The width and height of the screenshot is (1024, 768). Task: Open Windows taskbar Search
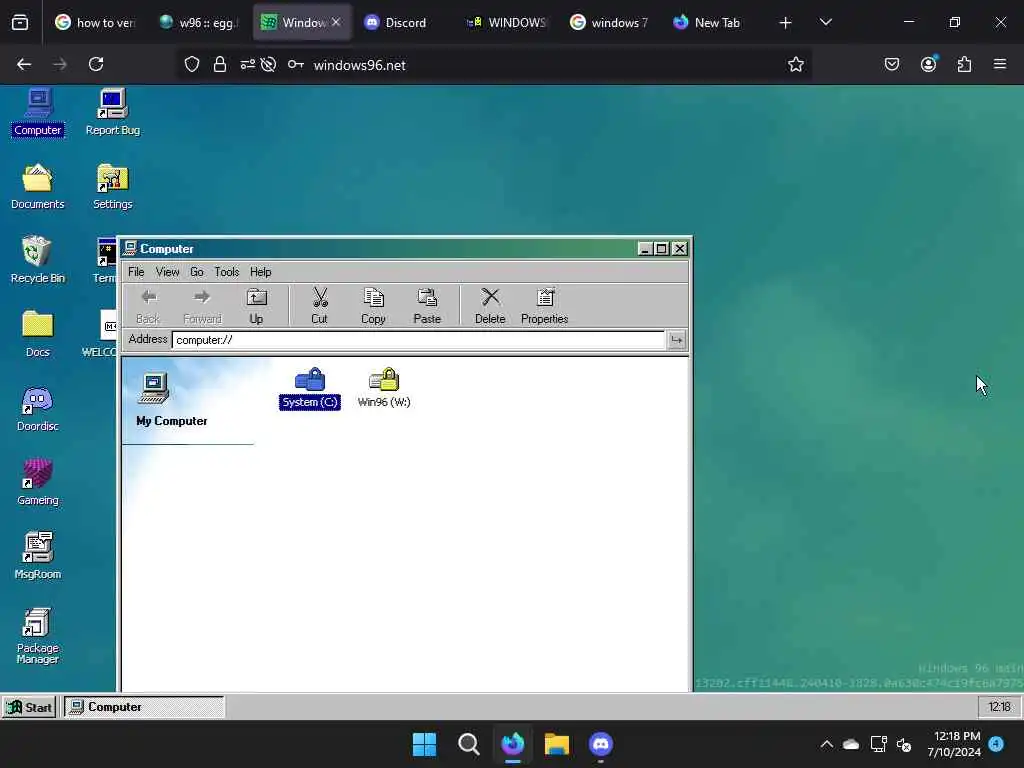pyautogui.click(x=468, y=744)
